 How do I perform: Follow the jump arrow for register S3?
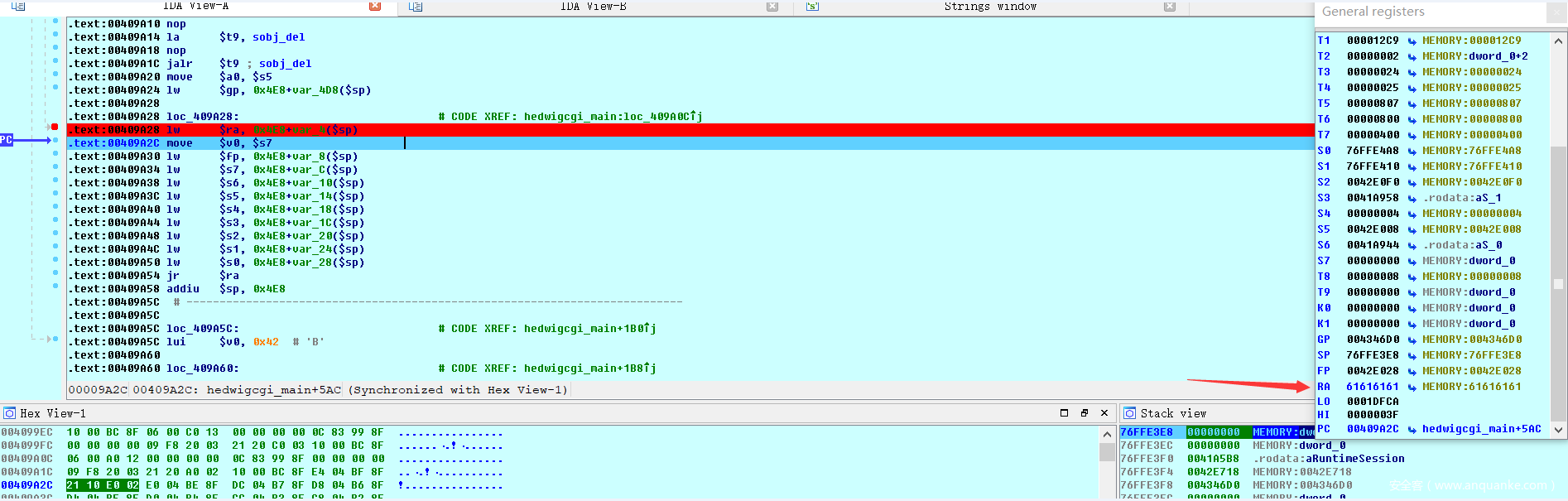coord(1412,198)
